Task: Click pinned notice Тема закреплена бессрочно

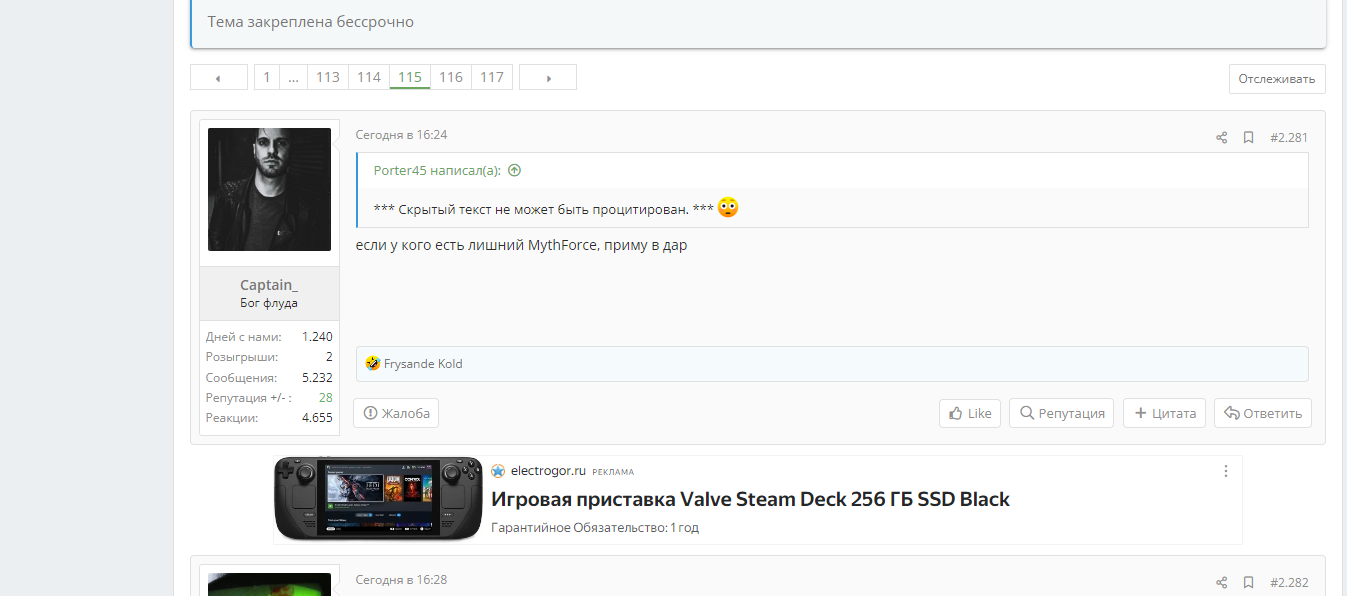Action: pyautogui.click(x=311, y=21)
